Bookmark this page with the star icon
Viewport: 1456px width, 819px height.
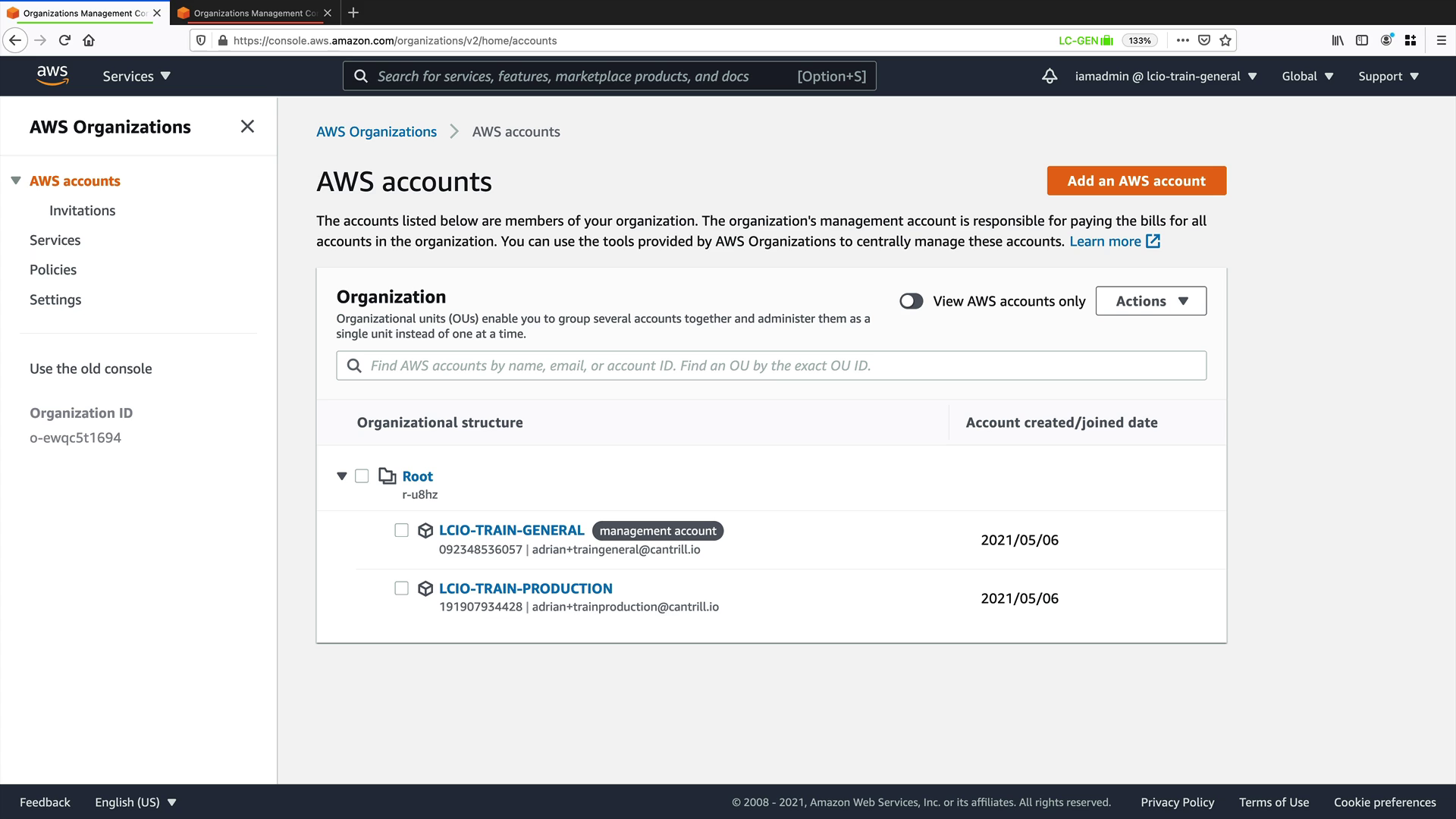[1225, 40]
